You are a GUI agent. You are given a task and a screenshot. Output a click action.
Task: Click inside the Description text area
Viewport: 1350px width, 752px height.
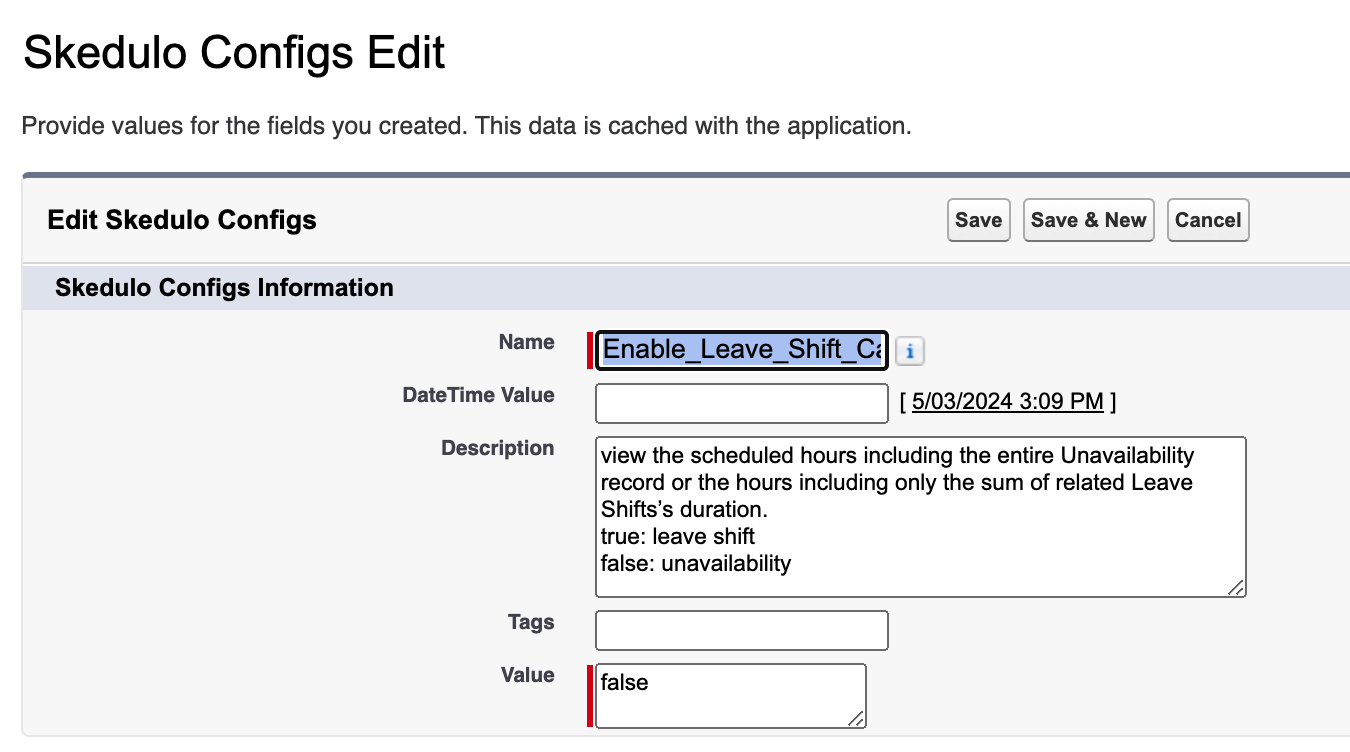pyautogui.click(x=921, y=517)
